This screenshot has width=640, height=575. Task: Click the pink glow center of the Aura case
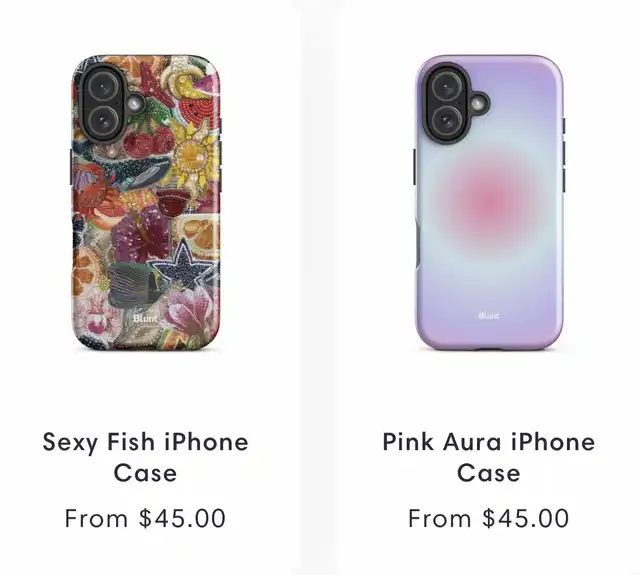coord(489,202)
